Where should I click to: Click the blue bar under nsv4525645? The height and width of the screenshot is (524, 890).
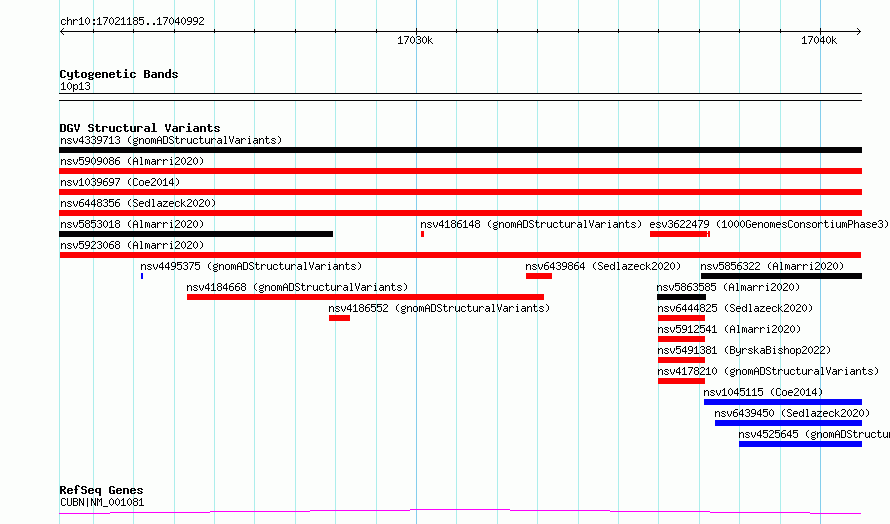800,444
